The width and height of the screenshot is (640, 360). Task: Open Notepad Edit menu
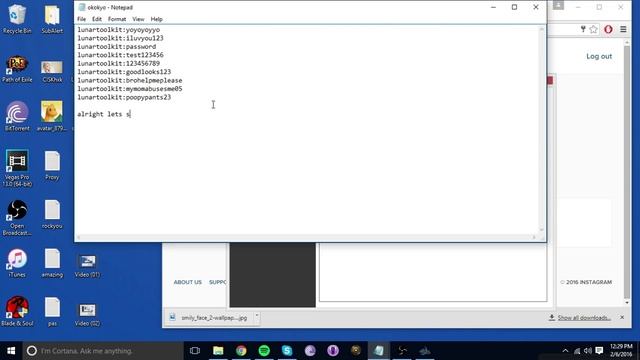click(97, 19)
